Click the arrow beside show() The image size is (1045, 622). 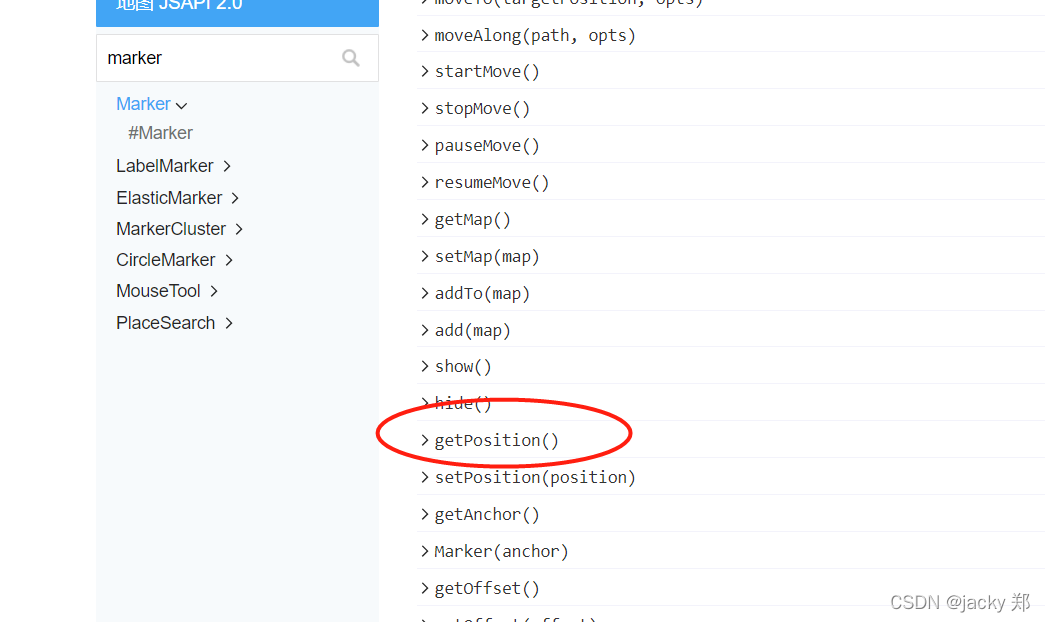pyautogui.click(x=425, y=366)
